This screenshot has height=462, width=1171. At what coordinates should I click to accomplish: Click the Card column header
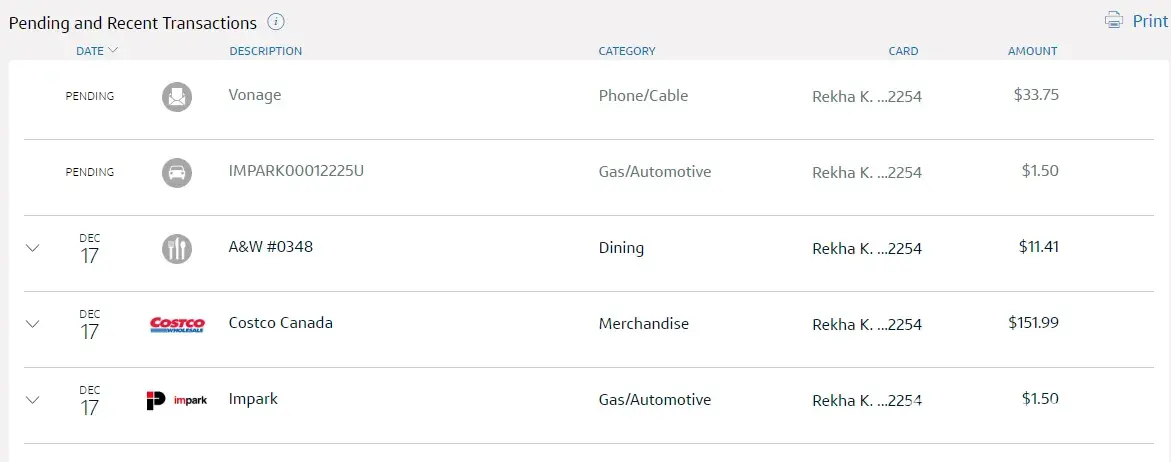pos(903,51)
